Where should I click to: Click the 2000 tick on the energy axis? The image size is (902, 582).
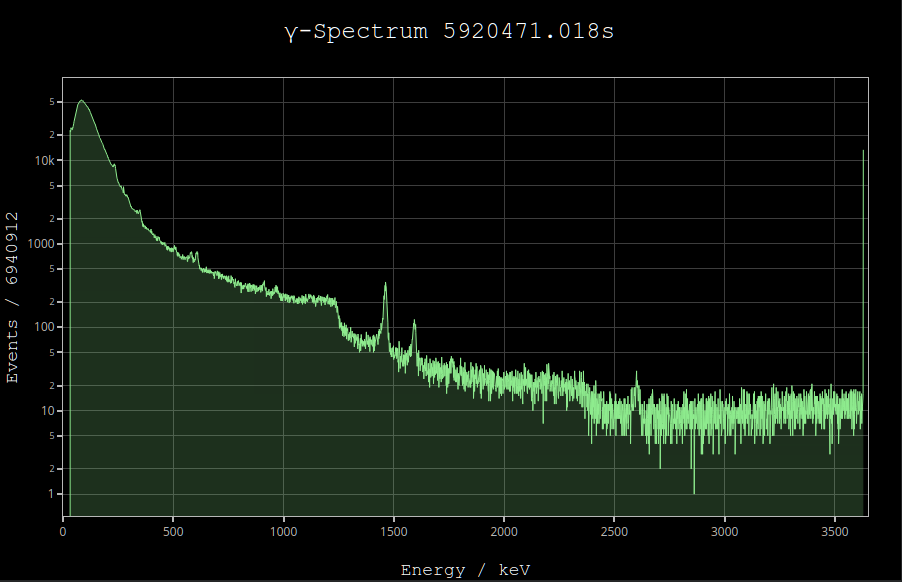pos(504,531)
